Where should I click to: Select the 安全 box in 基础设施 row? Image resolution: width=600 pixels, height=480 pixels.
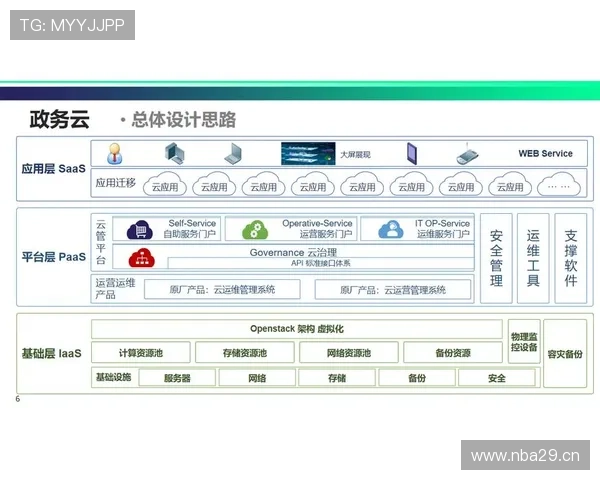497,378
